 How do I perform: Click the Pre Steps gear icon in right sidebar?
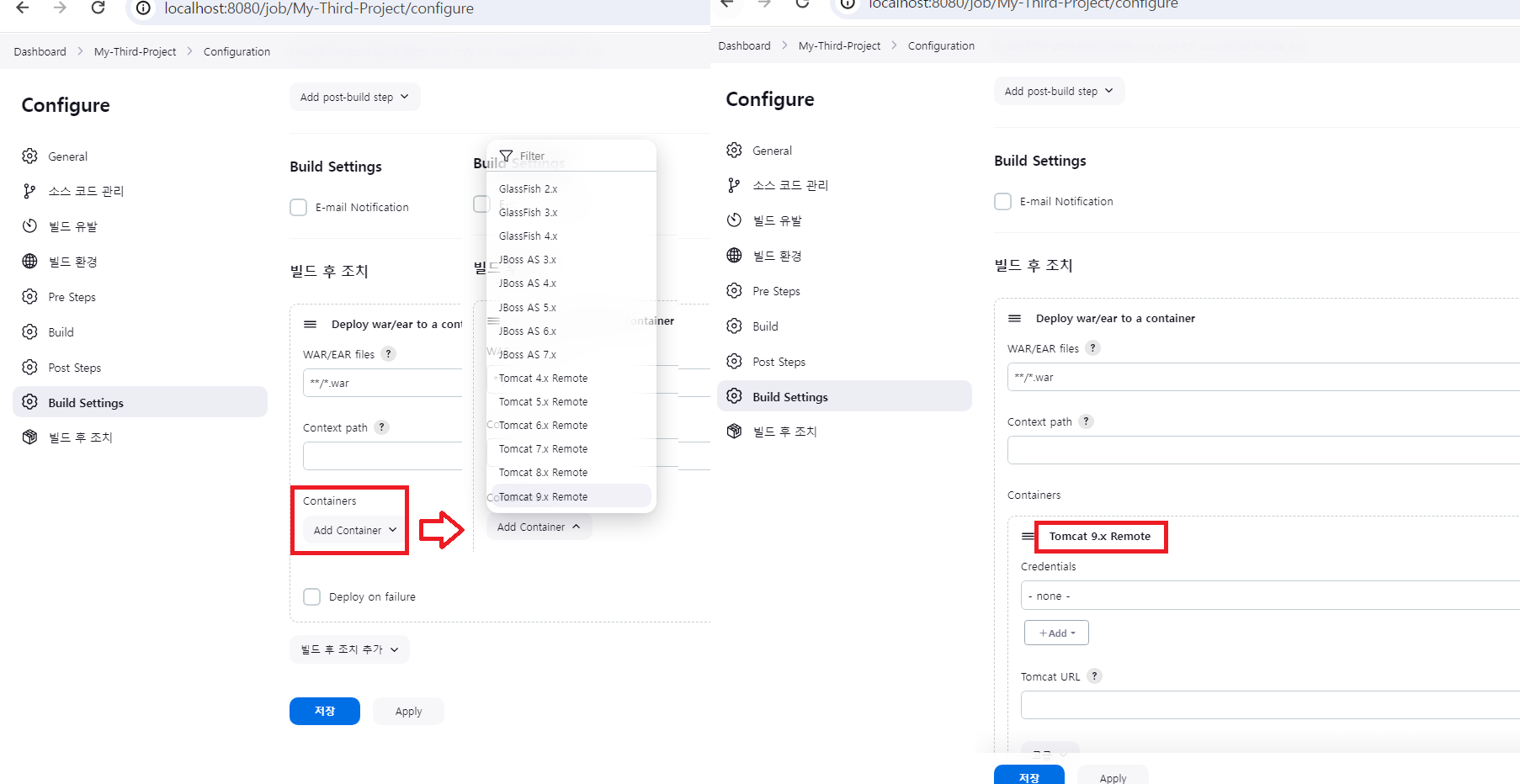click(x=735, y=291)
